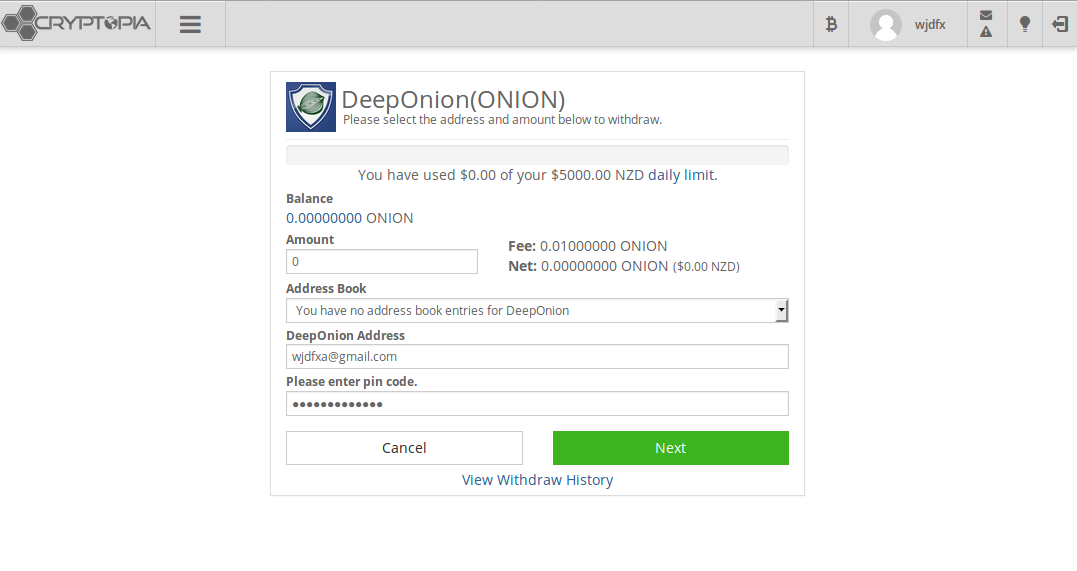The image size is (1077, 571).
Task: Open View Withdraw History link
Action: click(537, 480)
